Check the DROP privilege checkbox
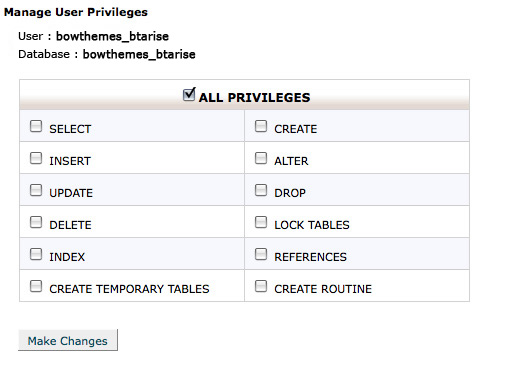This screenshot has height=367, width=509. [x=261, y=190]
